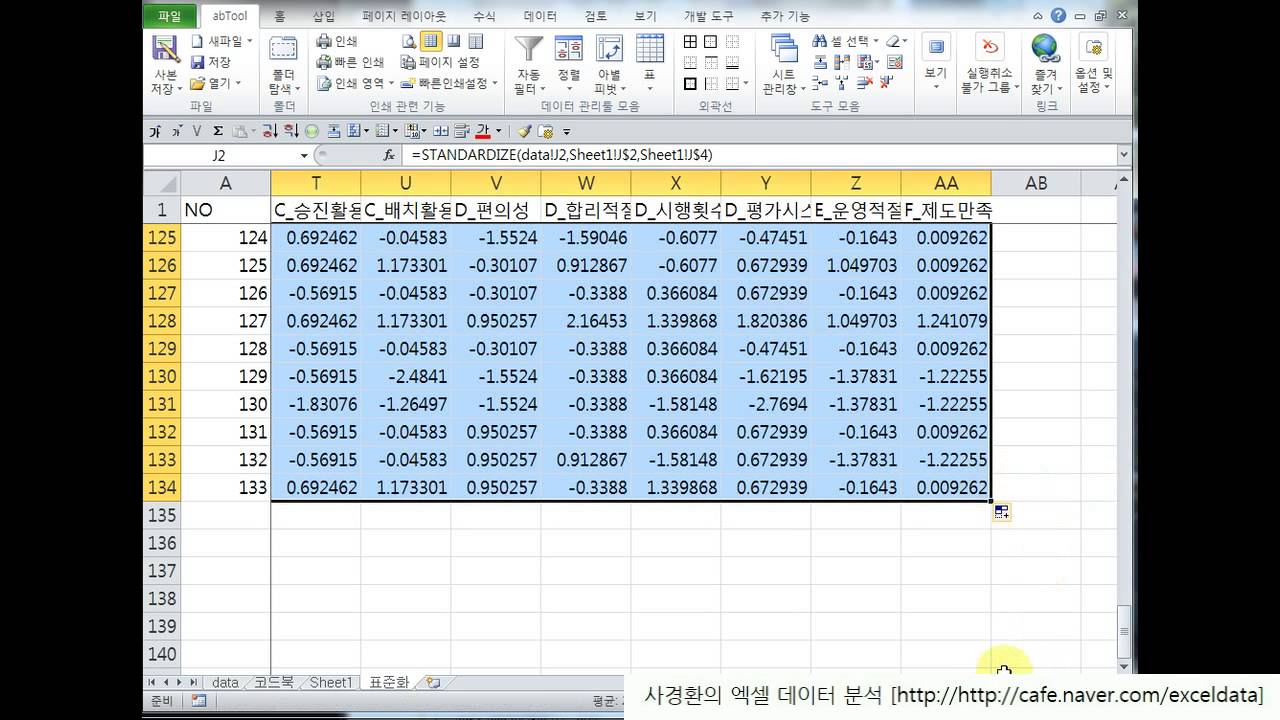
Task: Click the binoculars 셀 선택 icon
Action: point(820,41)
